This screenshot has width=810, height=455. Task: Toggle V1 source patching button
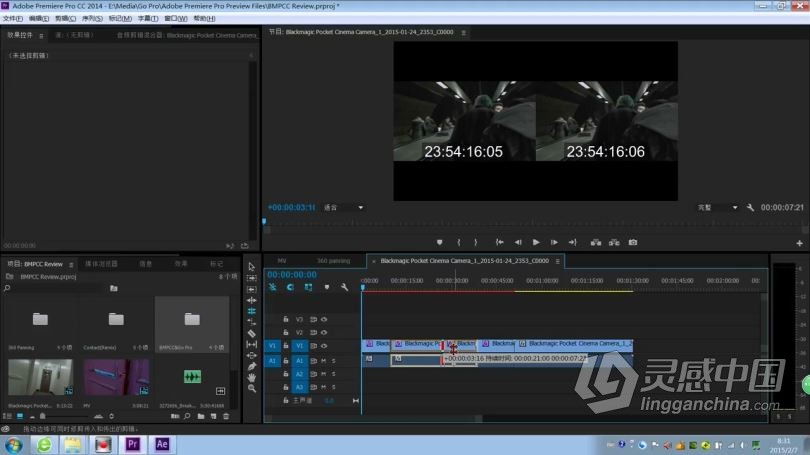click(x=272, y=346)
